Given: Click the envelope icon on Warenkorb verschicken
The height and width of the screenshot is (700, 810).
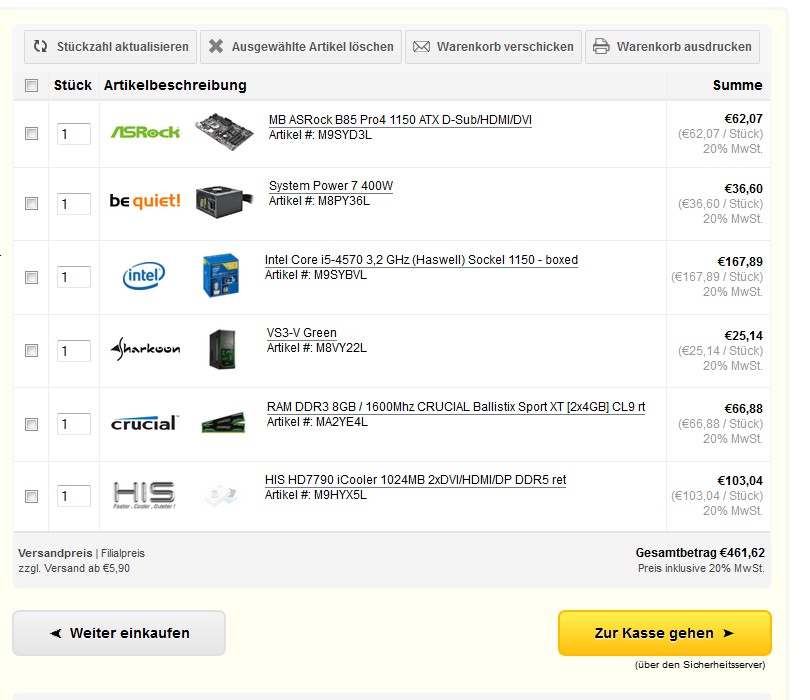Looking at the screenshot, I should [421, 47].
